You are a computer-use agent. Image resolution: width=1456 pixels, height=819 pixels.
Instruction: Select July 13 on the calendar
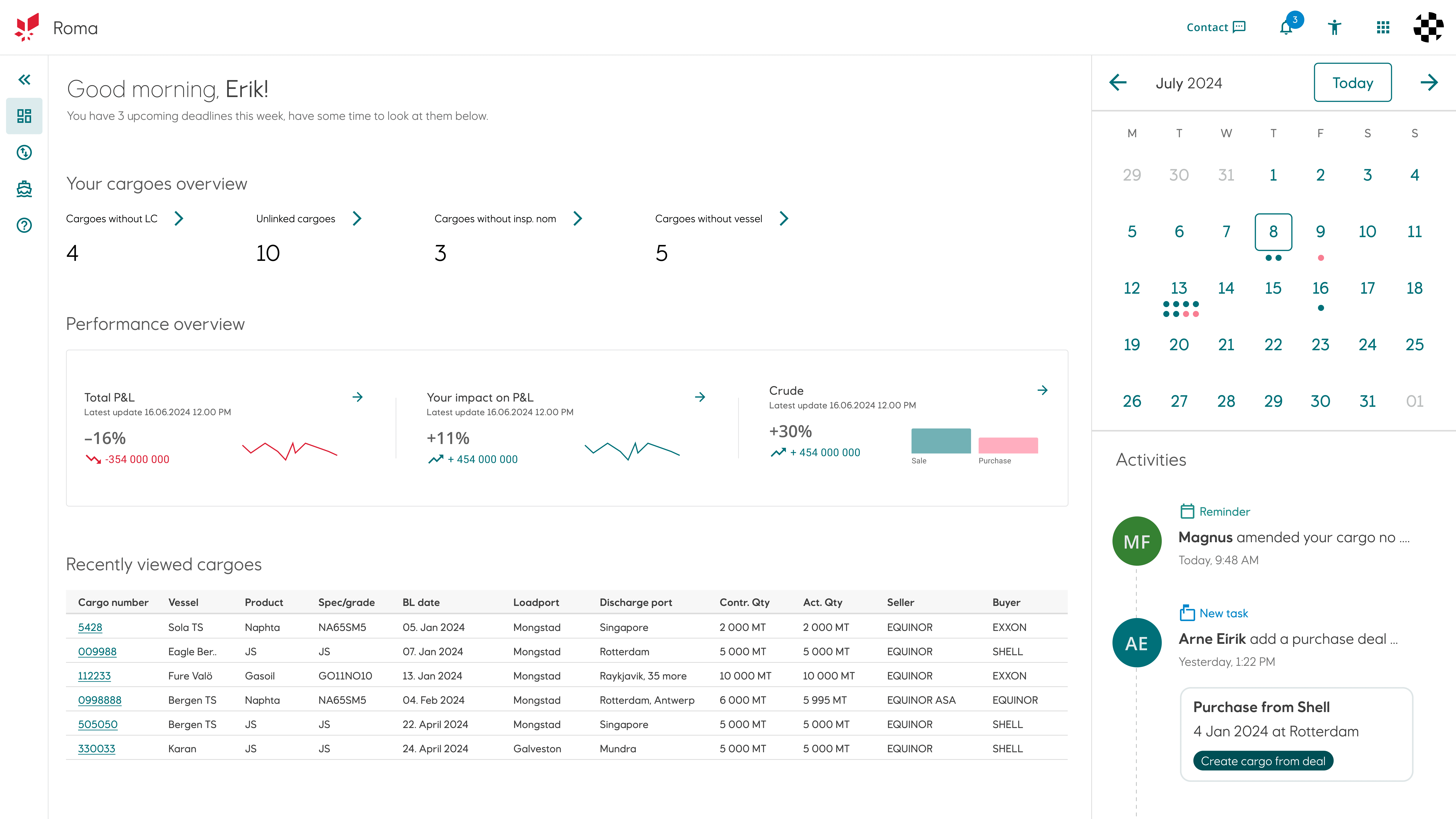pos(1179,288)
